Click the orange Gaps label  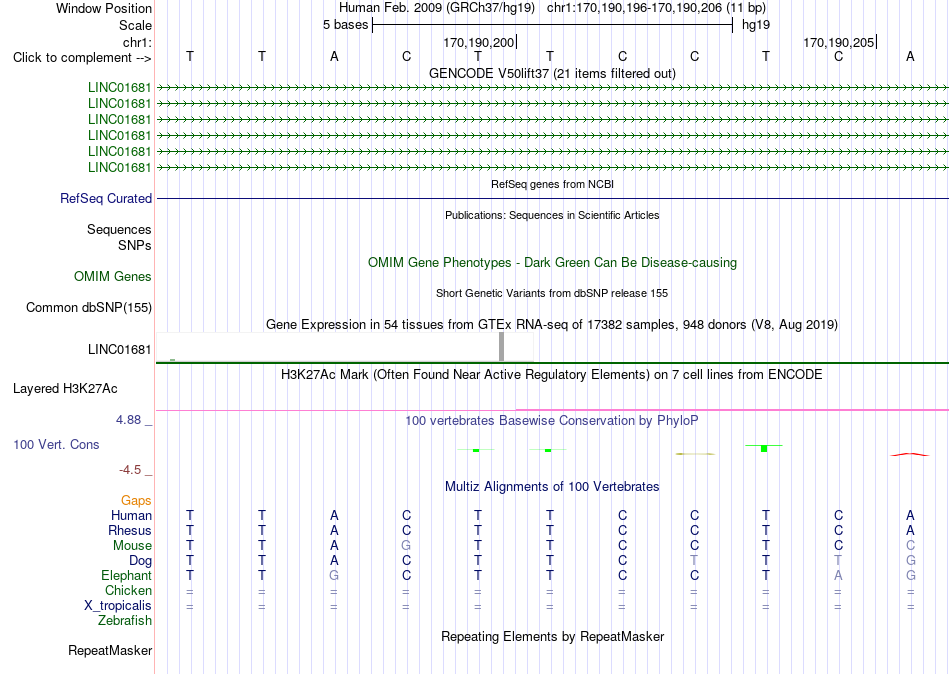point(136,501)
